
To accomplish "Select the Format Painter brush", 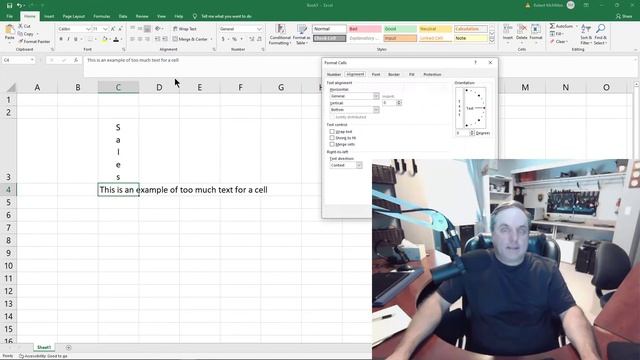I will coord(34,42).
